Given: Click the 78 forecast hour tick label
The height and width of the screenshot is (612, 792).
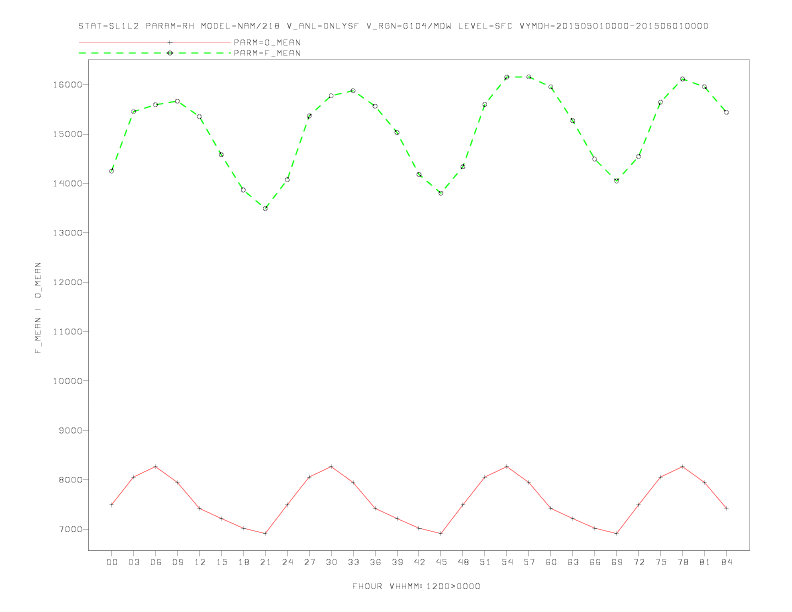Looking at the screenshot, I should click(x=682, y=562).
